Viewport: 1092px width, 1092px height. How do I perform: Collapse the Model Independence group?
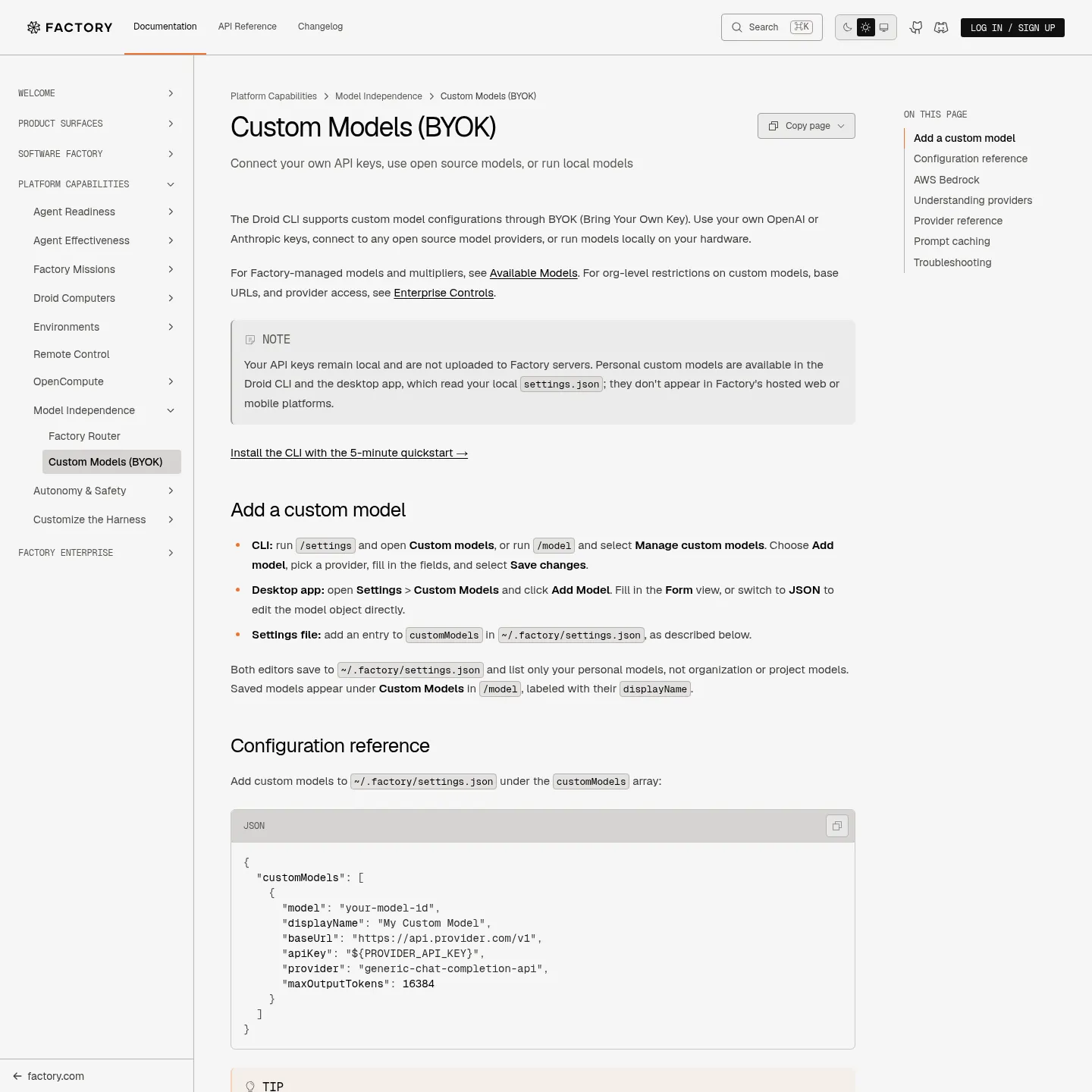click(x=104, y=410)
